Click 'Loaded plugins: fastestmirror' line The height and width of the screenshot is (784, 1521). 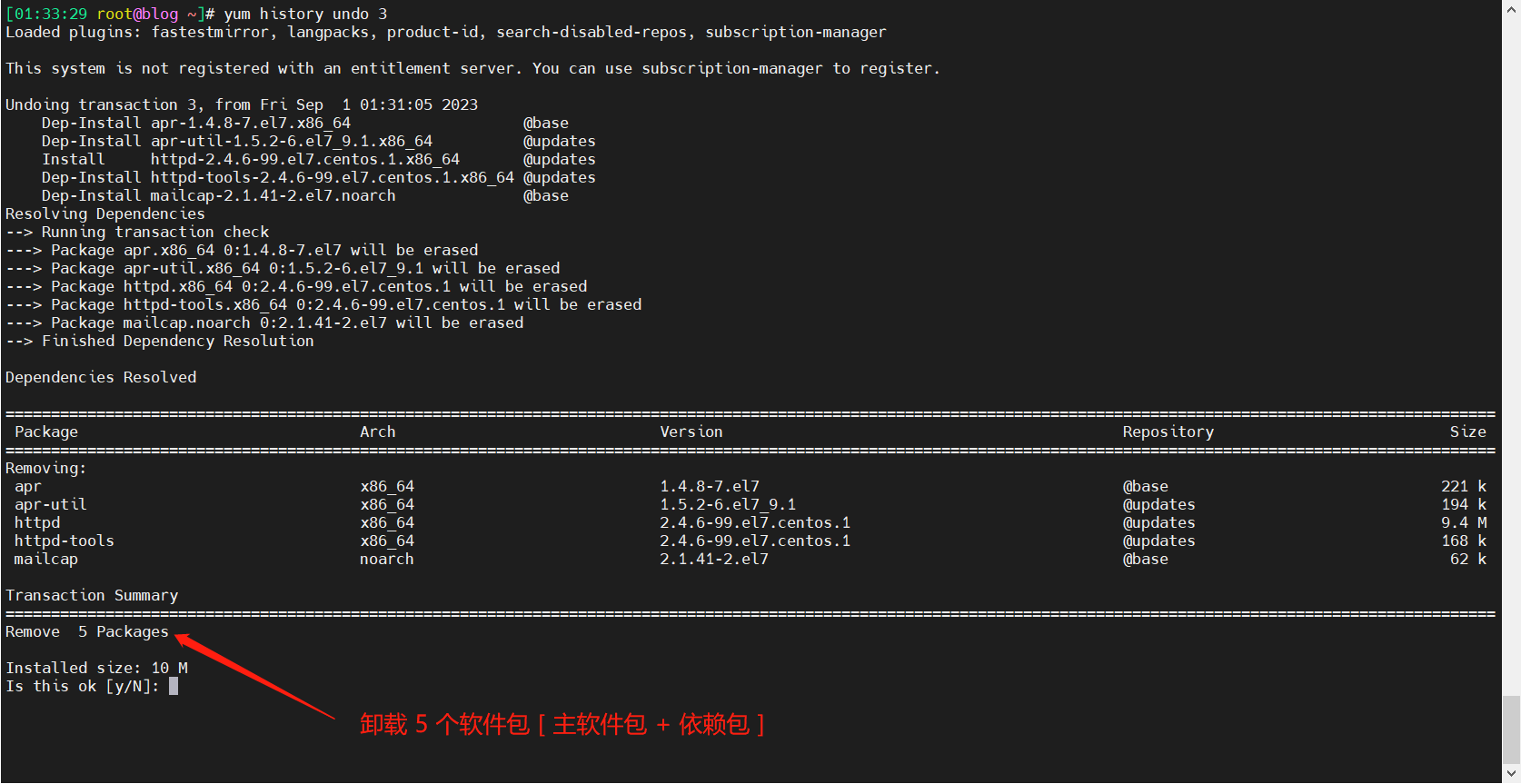(x=446, y=32)
